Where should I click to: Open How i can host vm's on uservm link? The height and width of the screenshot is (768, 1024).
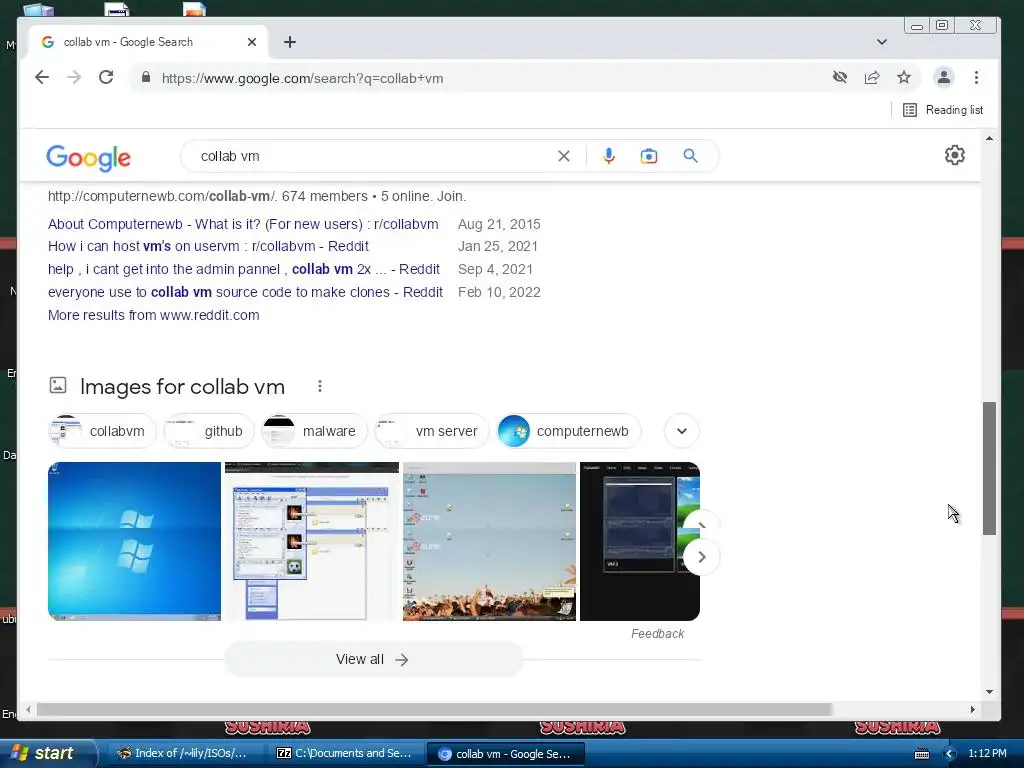(x=208, y=246)
